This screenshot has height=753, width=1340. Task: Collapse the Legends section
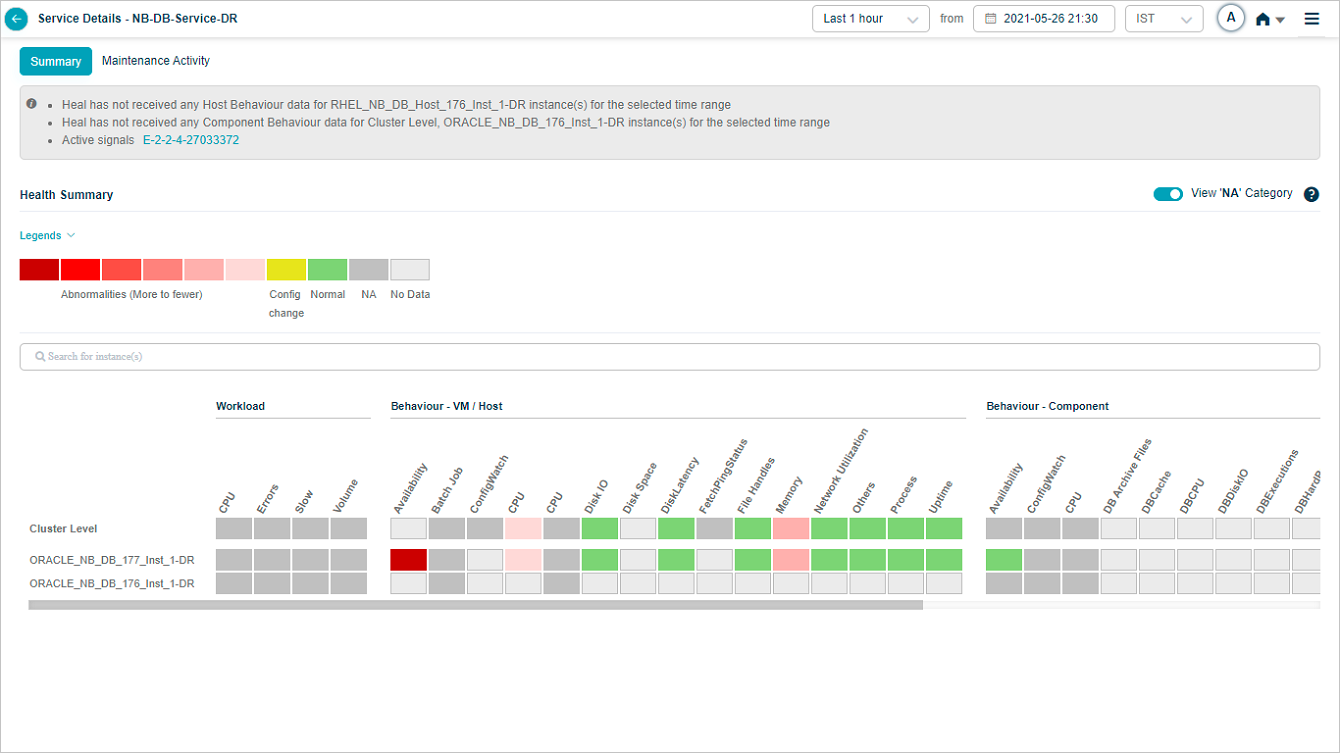pyautogui.click(x=47, y=236)
